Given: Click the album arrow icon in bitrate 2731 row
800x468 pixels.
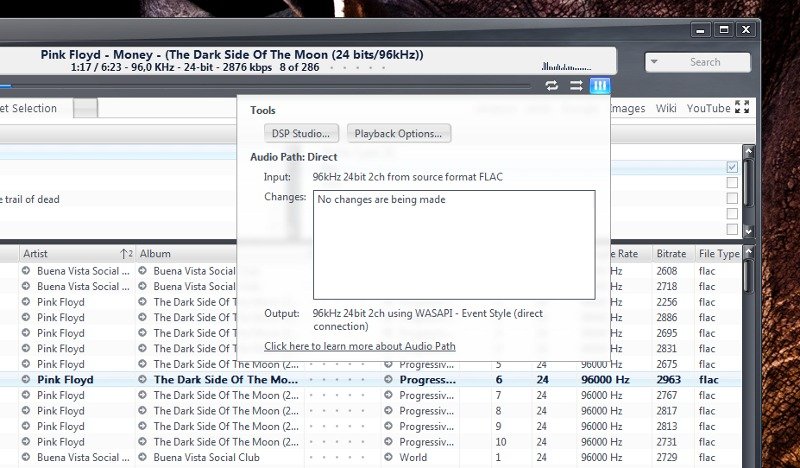Looking at the screenshot, I should [142, 441].
